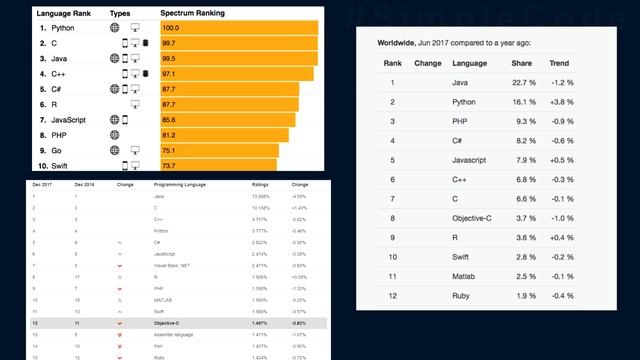The image size is (640, 360).
Task: Select the mobile icon in JavaScript row
Action: tap(125, 120)
